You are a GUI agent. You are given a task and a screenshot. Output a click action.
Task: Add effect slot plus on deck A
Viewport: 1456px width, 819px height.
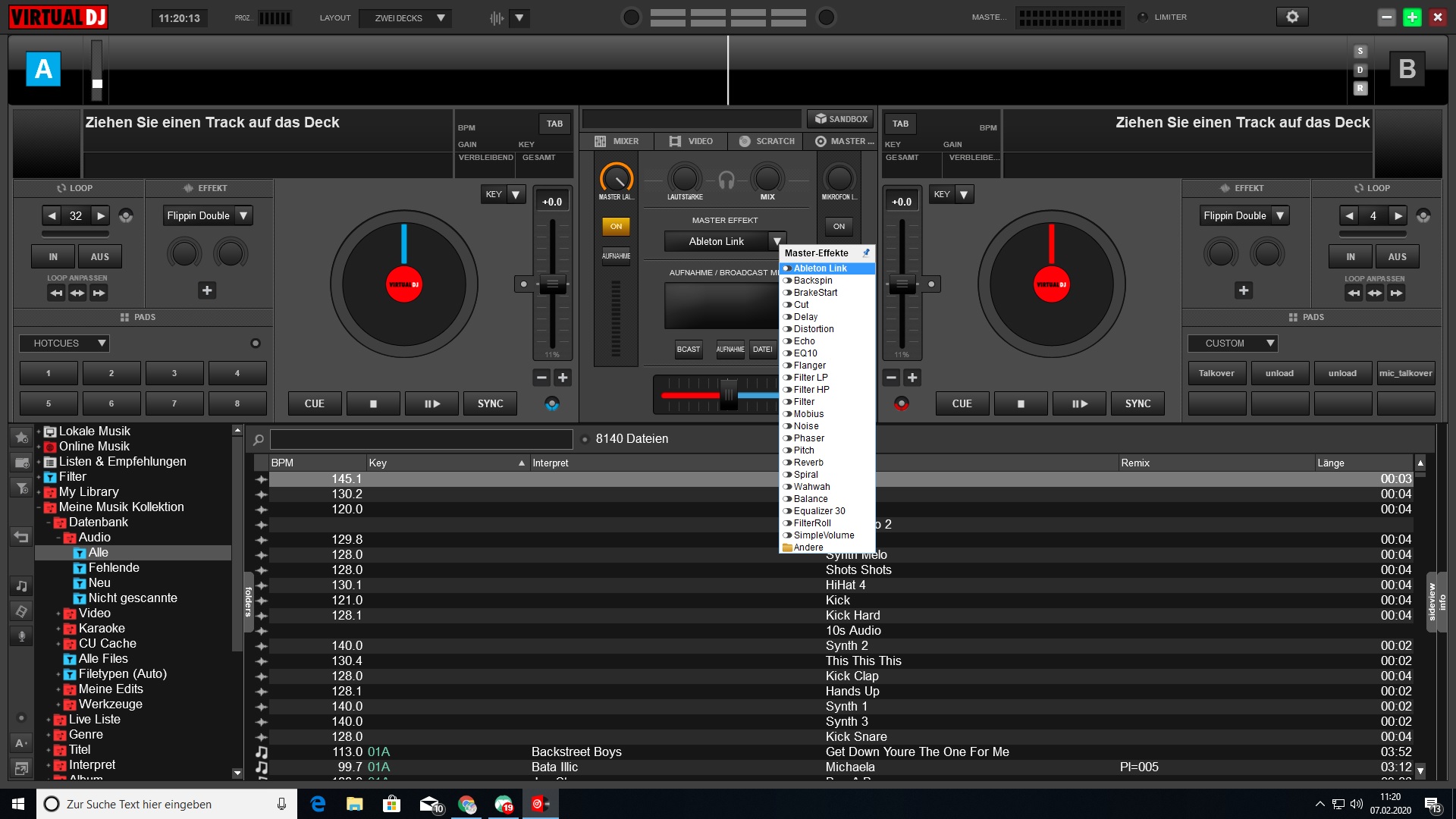[207, 290]
